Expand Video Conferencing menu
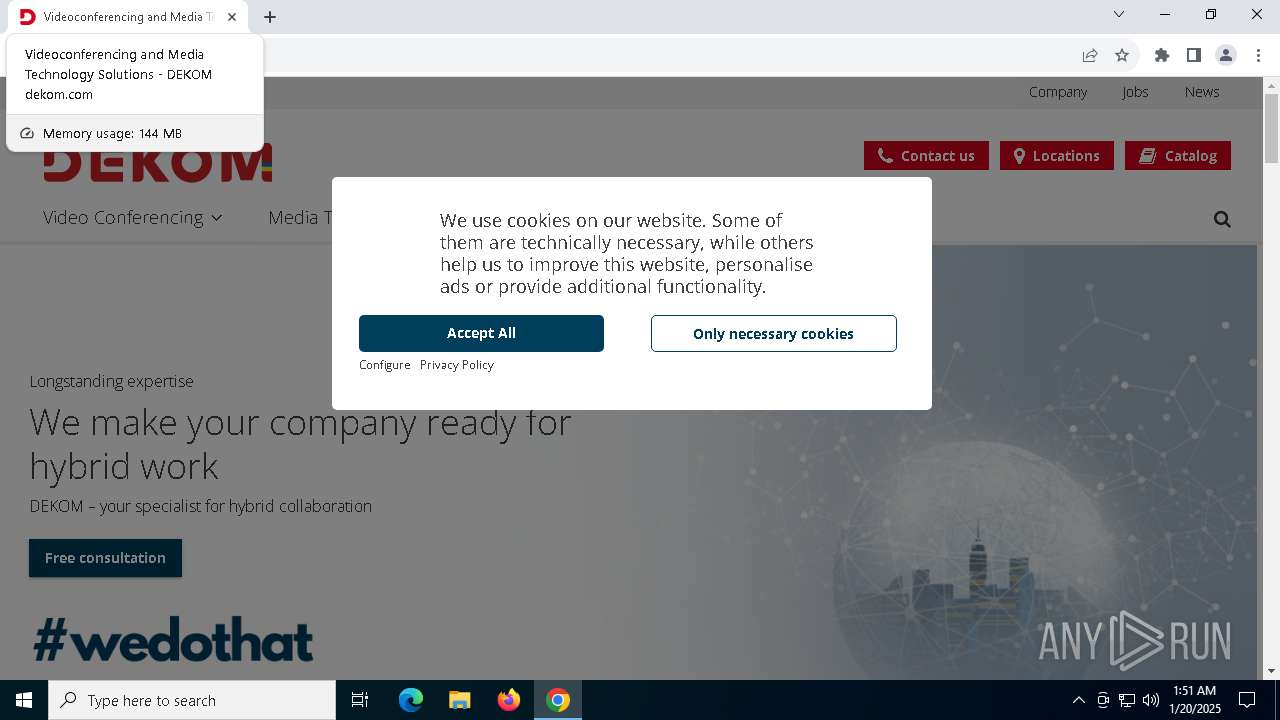This screenshot has width=1280, height=720. tap(132, 217)
